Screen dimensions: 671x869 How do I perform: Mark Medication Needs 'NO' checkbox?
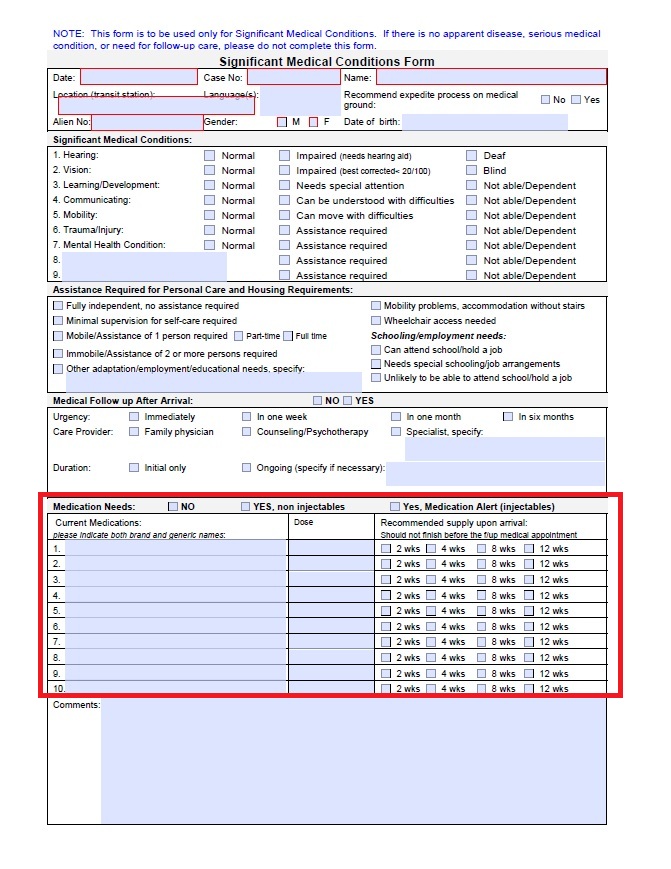point(173,507)
